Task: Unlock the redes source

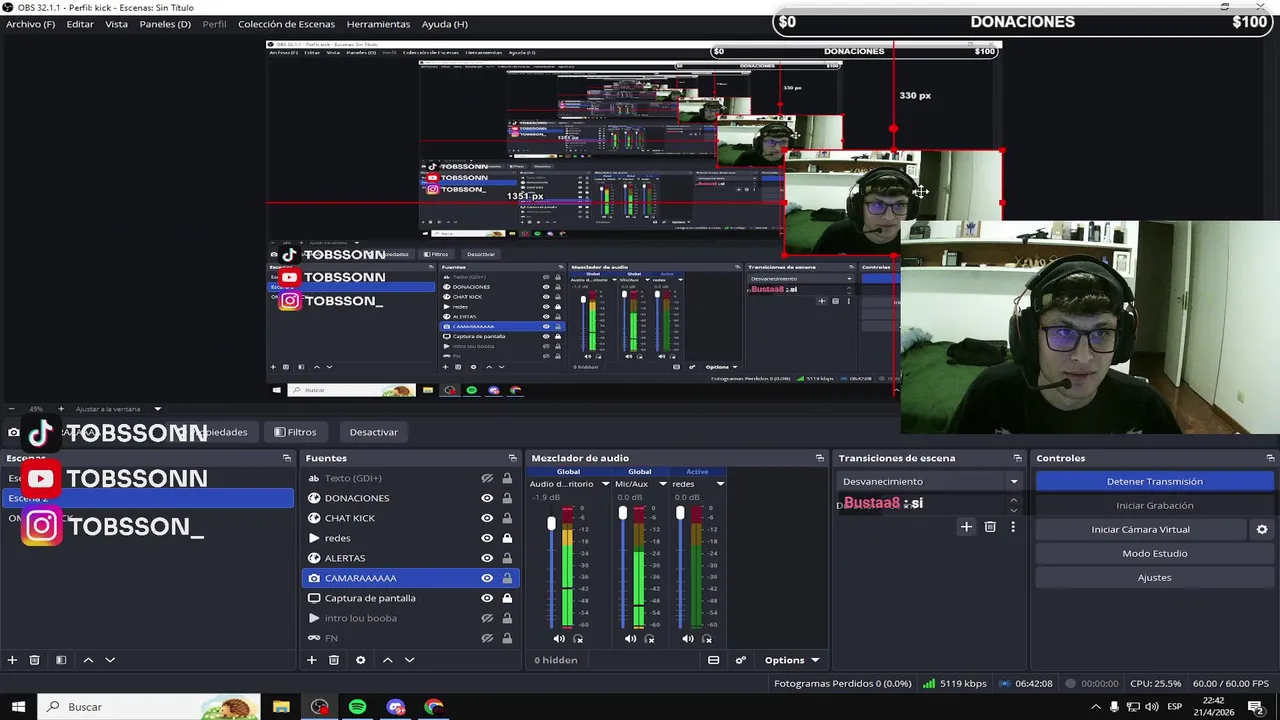Action: 507,538
